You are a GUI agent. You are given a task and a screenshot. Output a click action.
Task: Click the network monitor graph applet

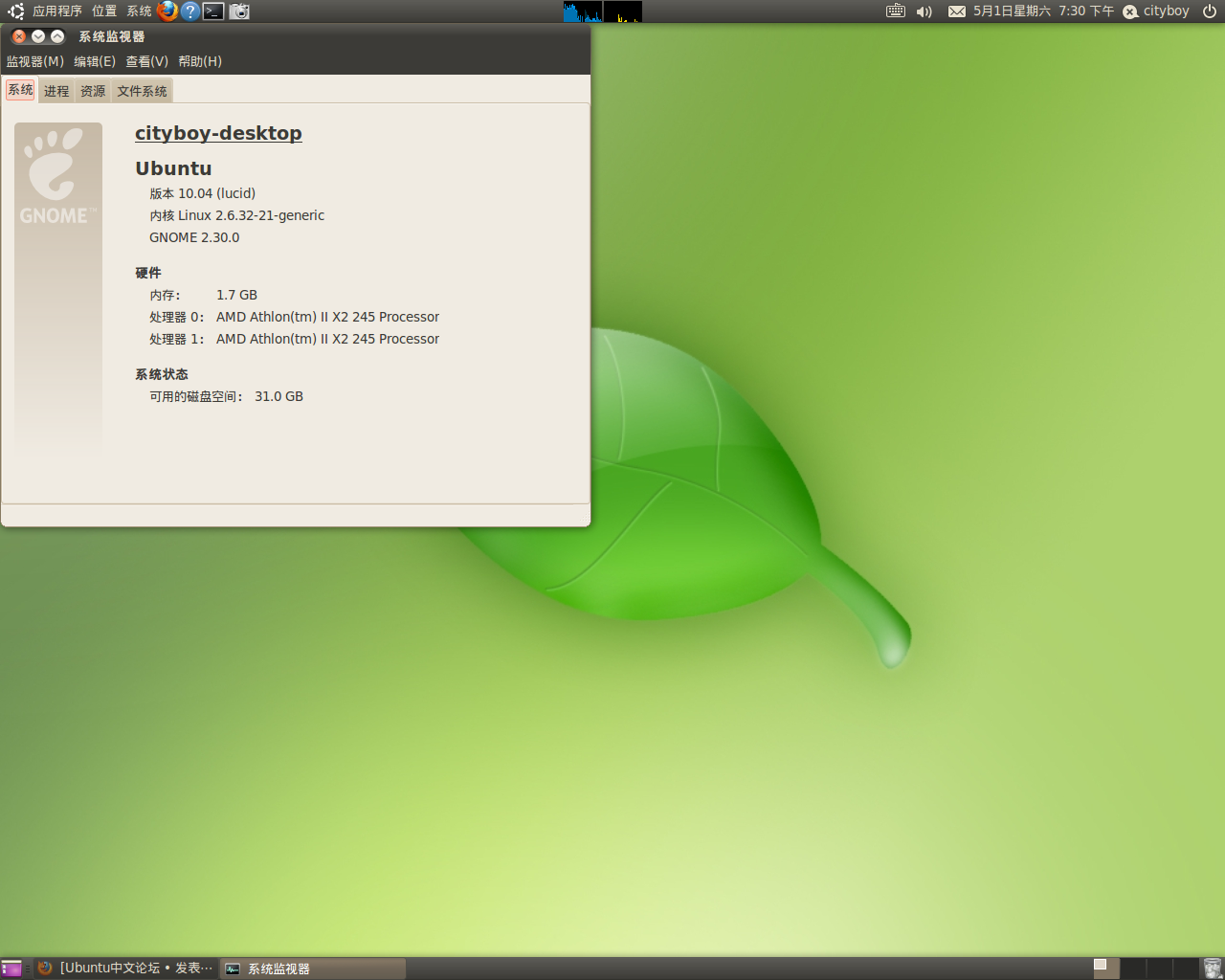point(623,11)
